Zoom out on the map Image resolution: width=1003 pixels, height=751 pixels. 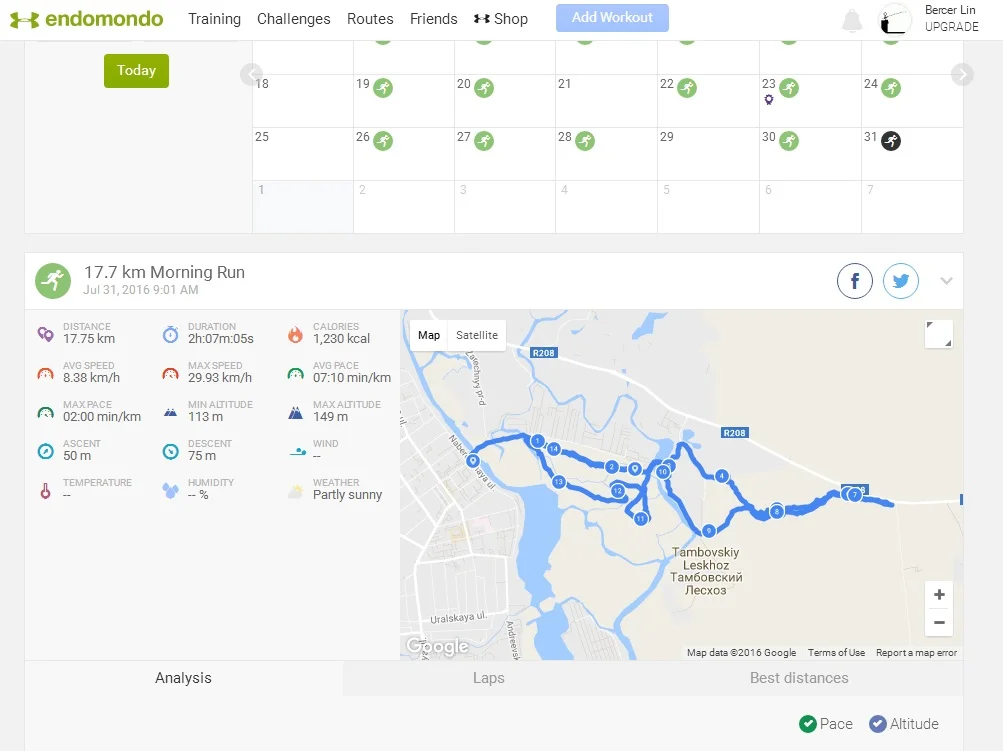point(939,622)
